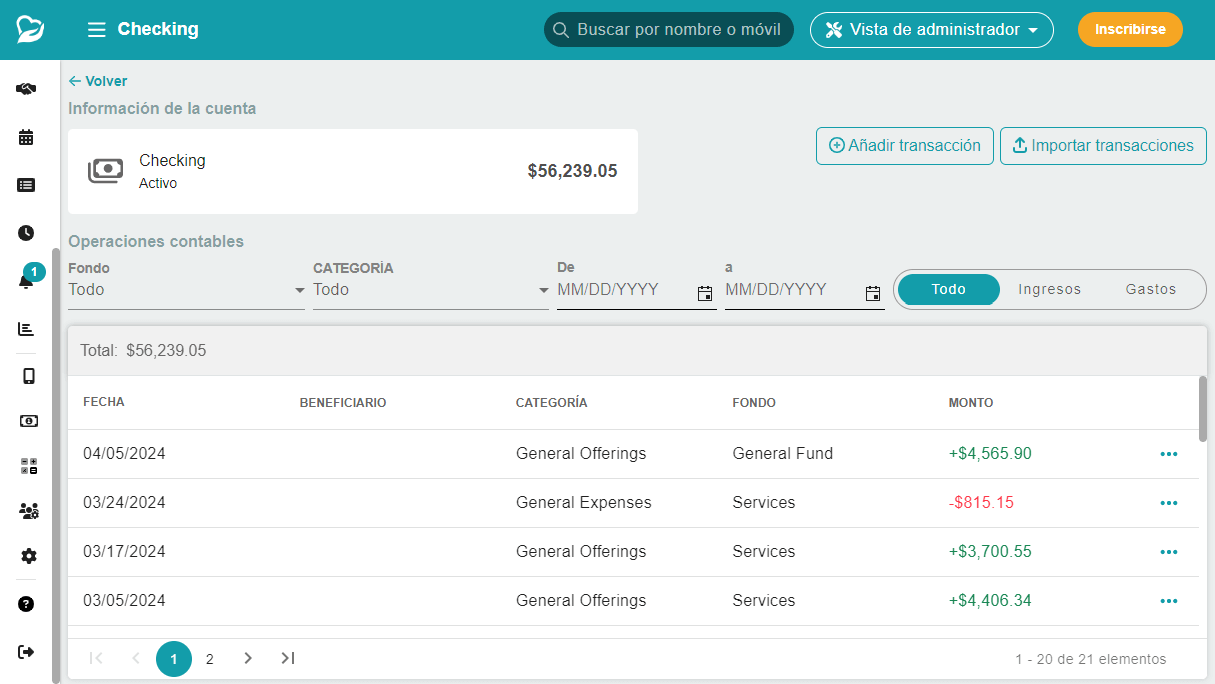The image size is (1215, 684).
Task: Click Importar transacciones button
Action: (1103, 146)
